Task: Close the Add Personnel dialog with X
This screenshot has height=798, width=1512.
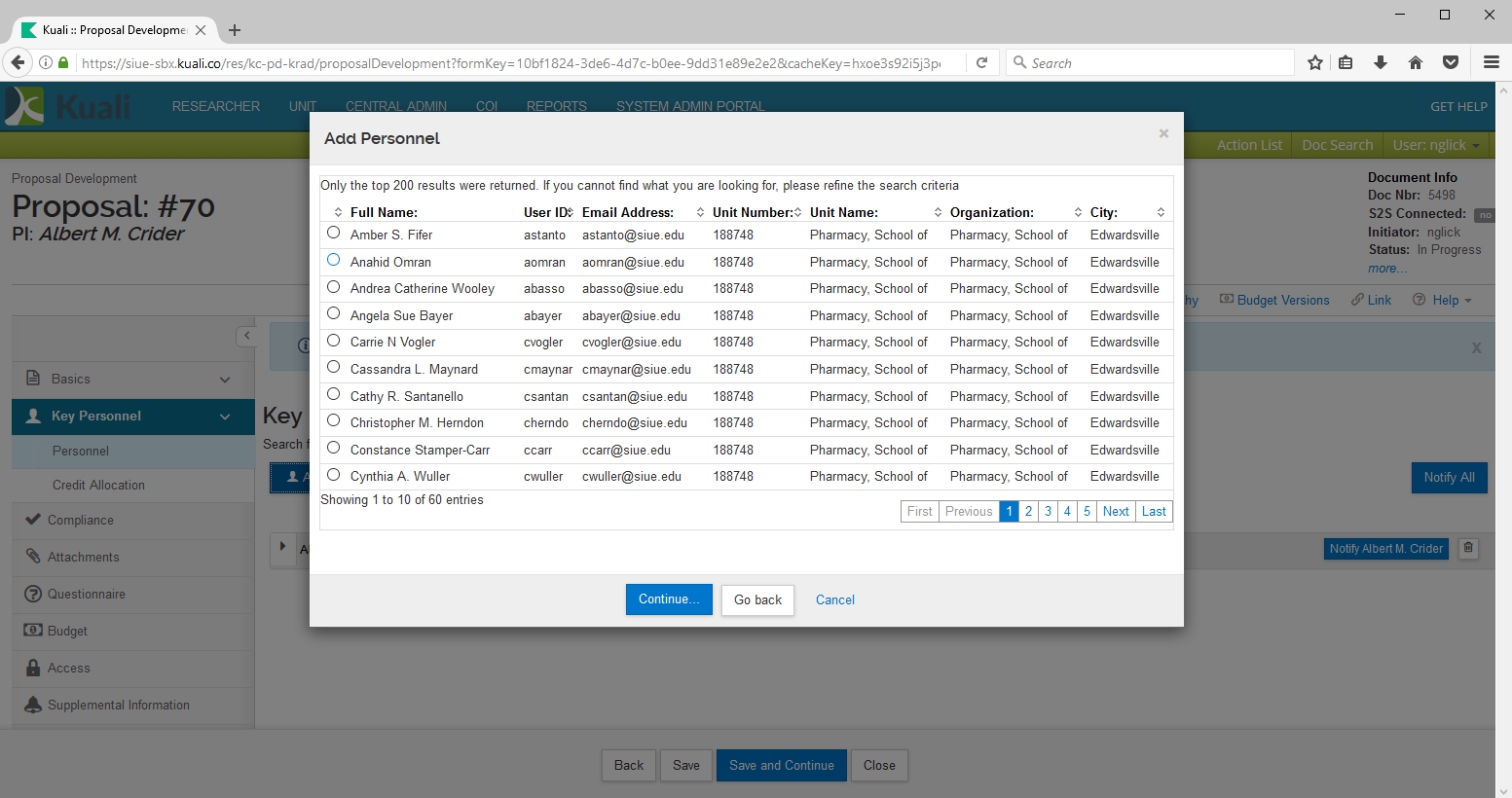Action: 1163,134
